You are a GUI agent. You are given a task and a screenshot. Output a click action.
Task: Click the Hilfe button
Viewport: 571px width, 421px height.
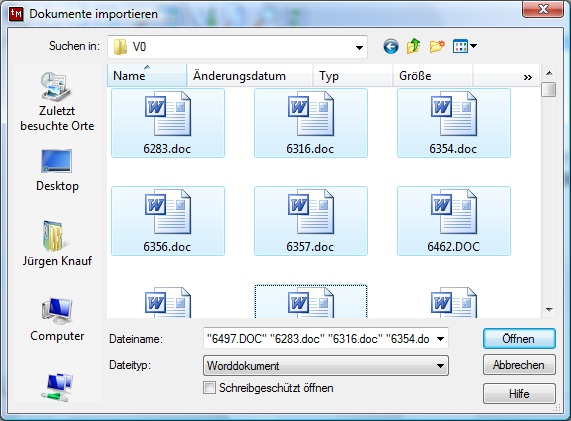point(519,394)
